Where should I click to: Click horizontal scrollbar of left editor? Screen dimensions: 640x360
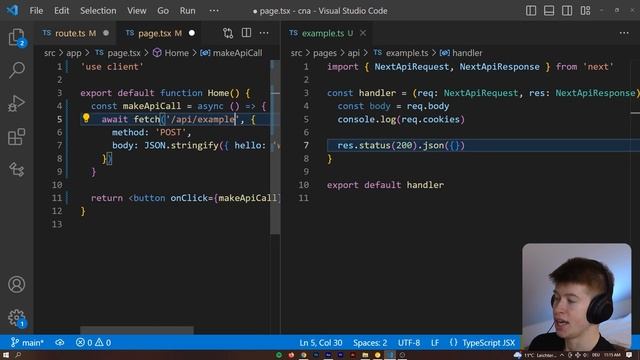click(136, 330)
